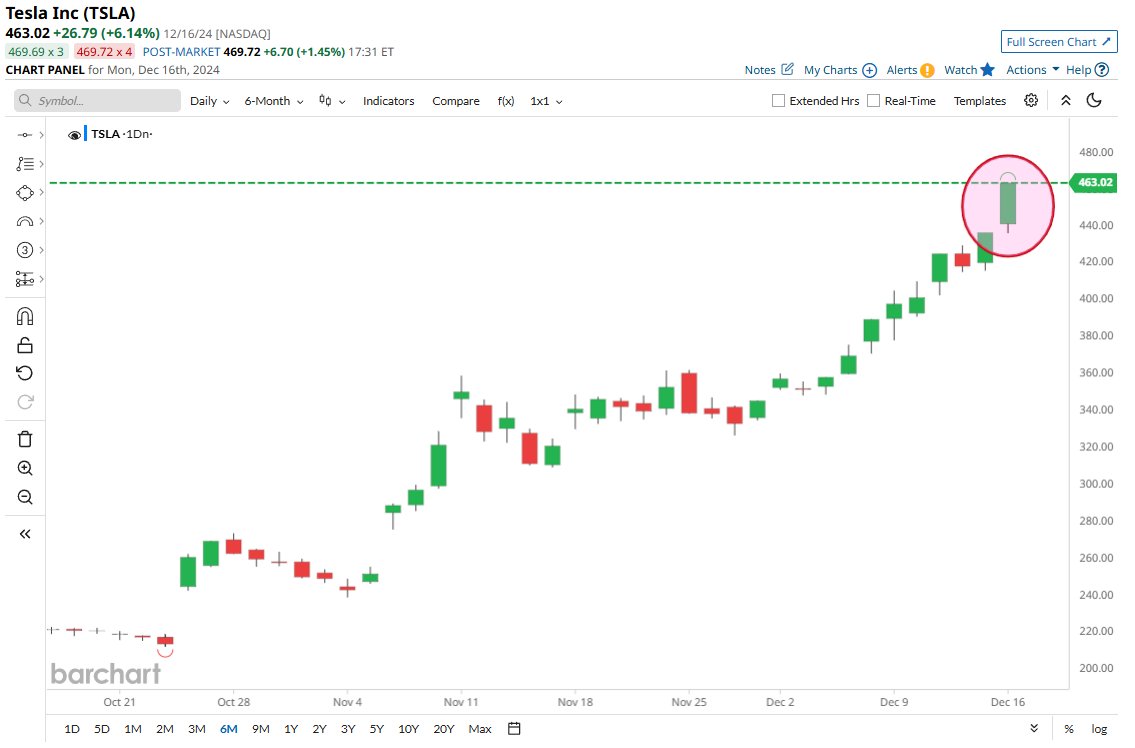Select the 1D range tab
1135x748 pixels.
pos(72,729)
